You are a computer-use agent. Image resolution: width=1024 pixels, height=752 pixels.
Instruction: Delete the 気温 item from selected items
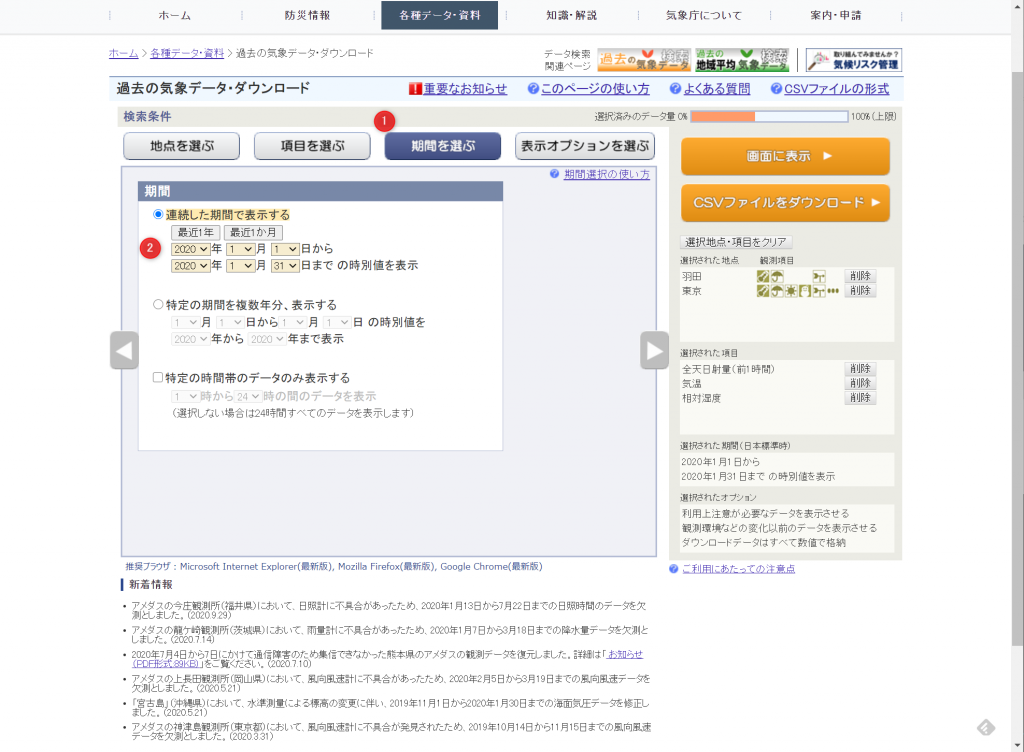tap(859, 384)
